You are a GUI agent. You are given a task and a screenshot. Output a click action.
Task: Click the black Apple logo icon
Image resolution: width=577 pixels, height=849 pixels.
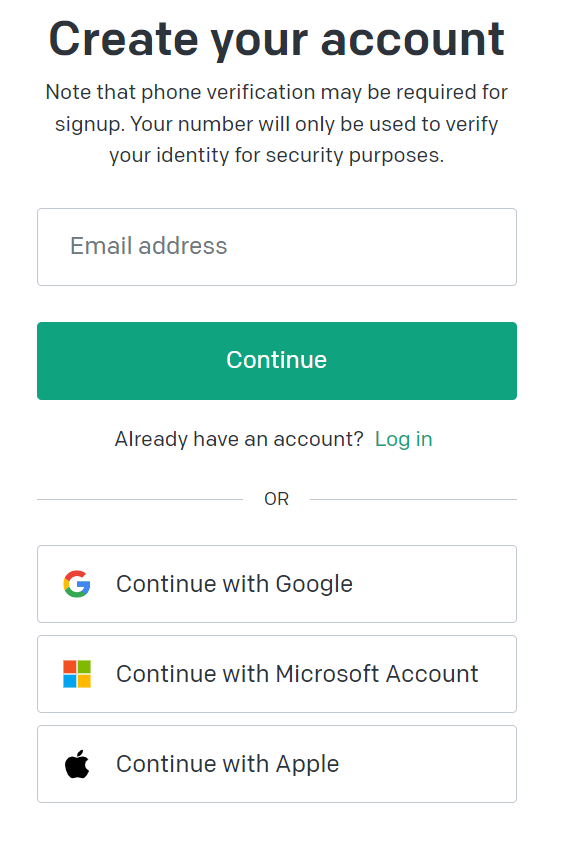coord(77,764)
